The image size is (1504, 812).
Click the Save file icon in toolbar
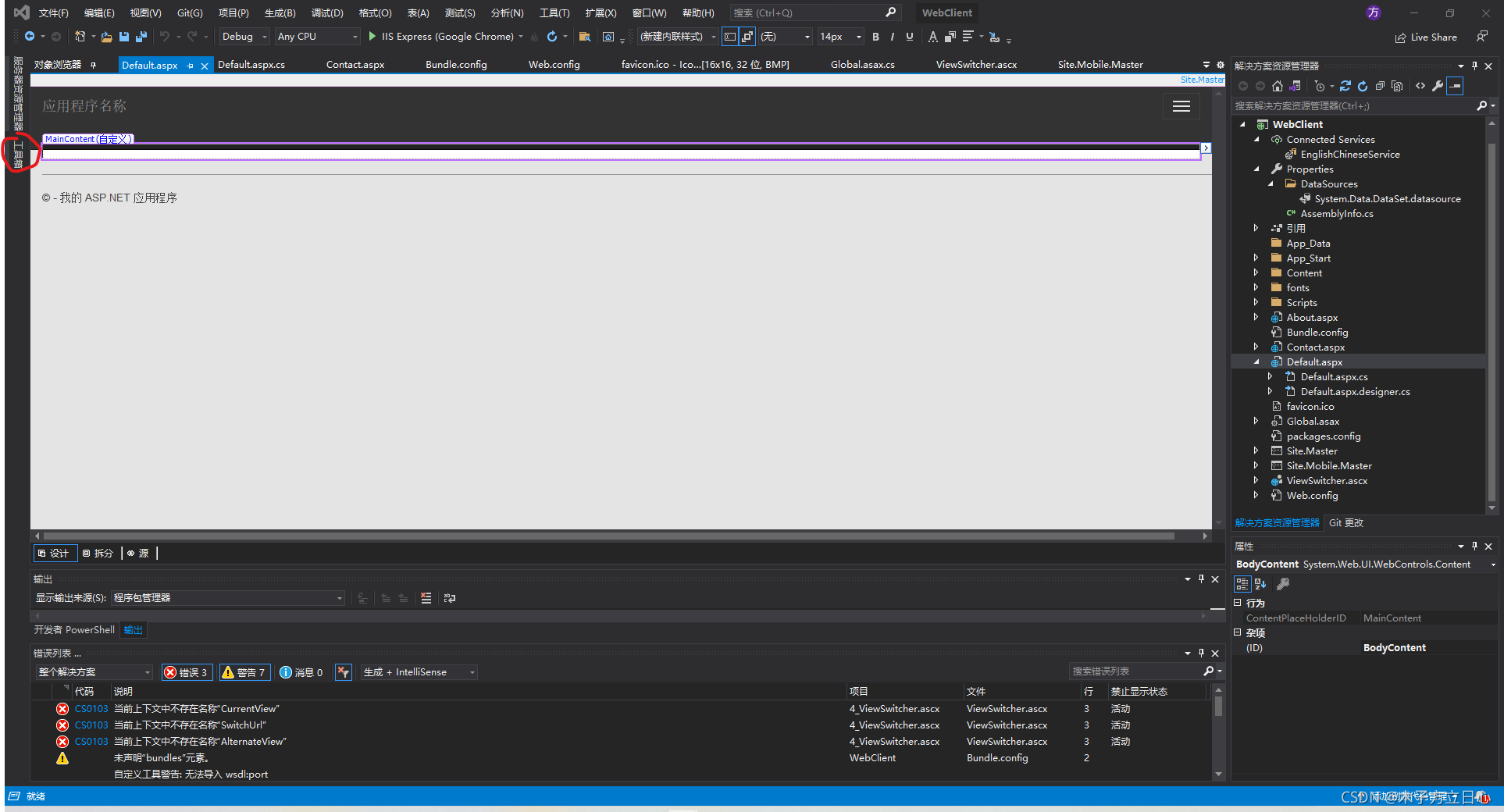click(123, 37)
